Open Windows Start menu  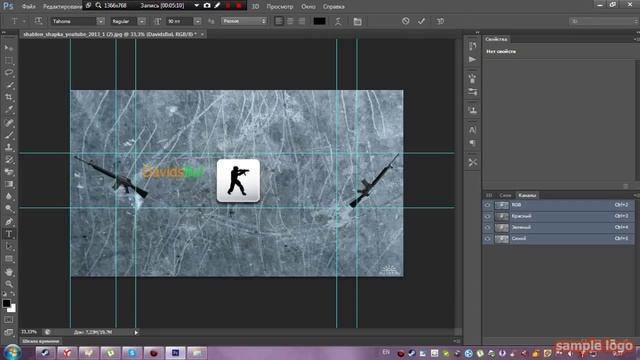pyautogui.click(x=13, y=352)
